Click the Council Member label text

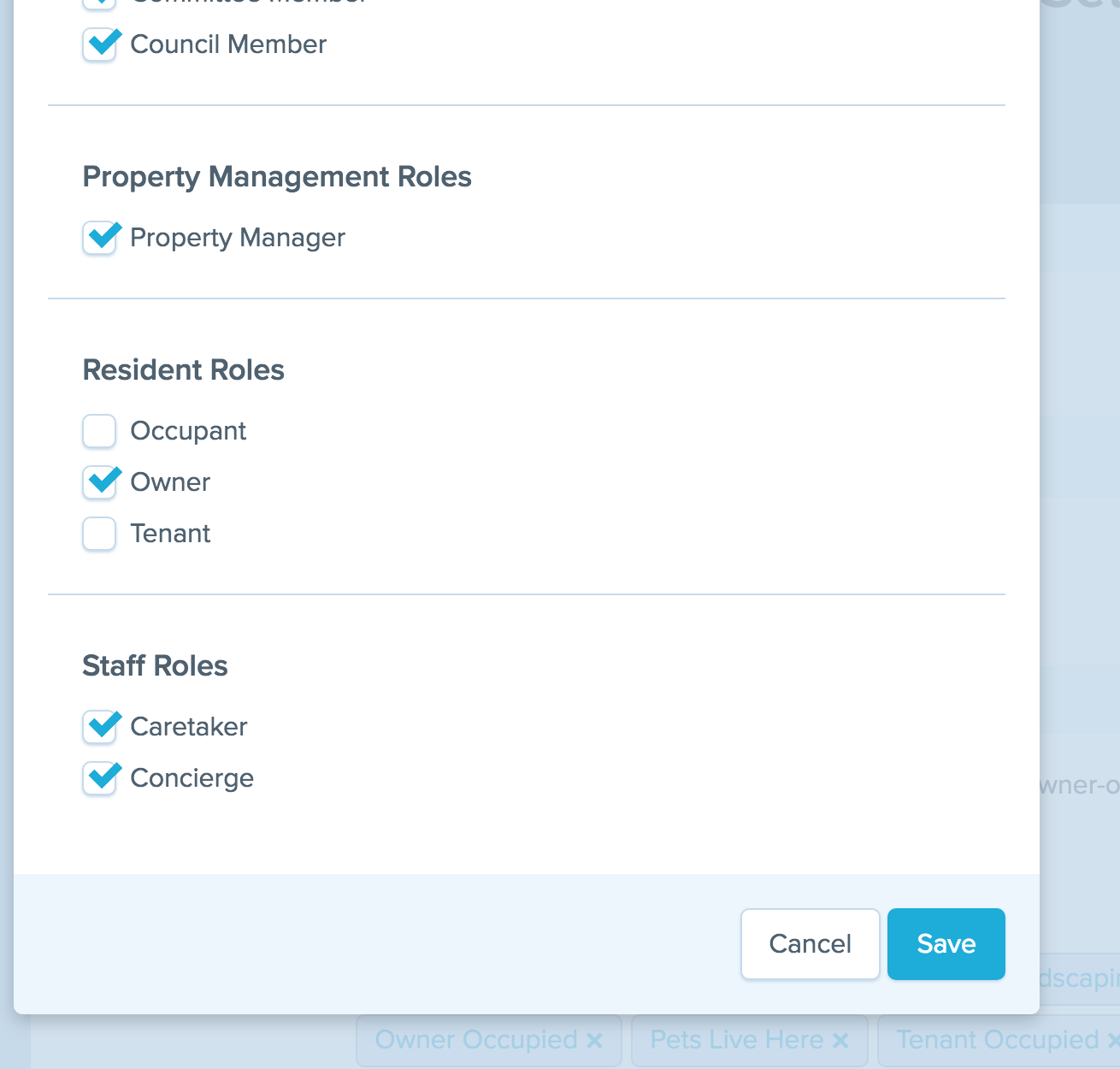228,44
